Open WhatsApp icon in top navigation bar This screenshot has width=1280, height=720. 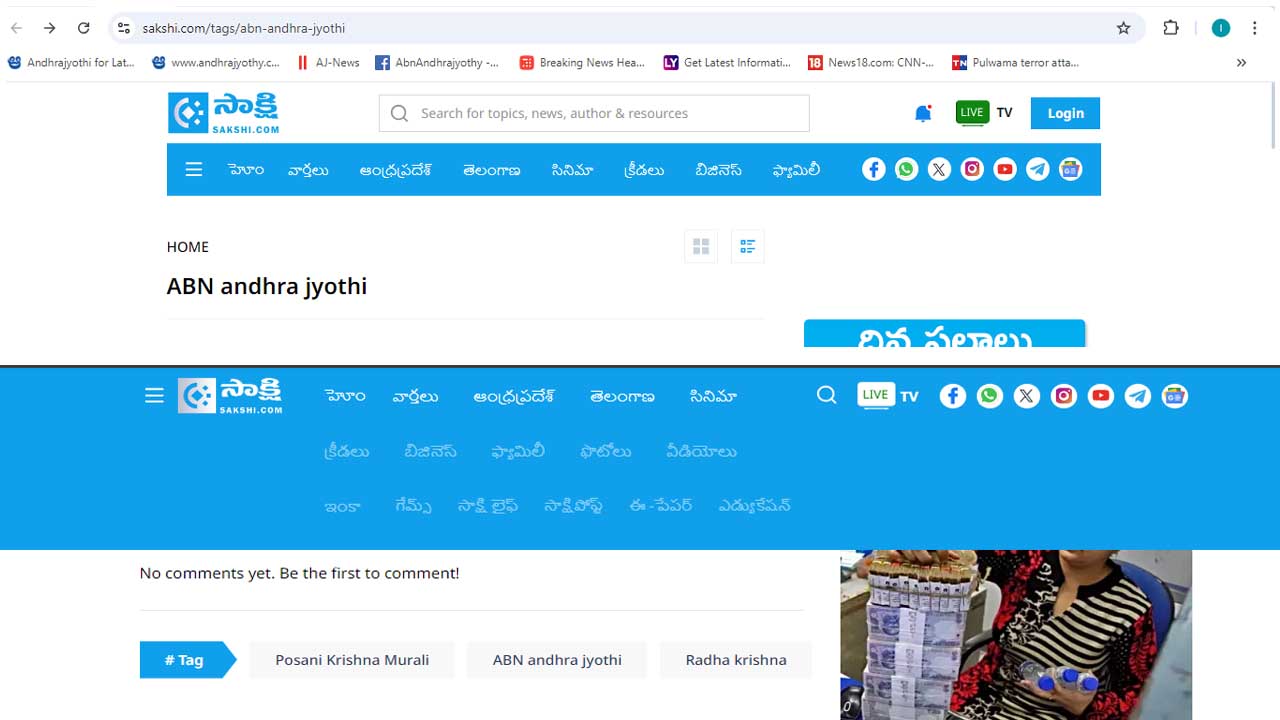tap(906, 170)
